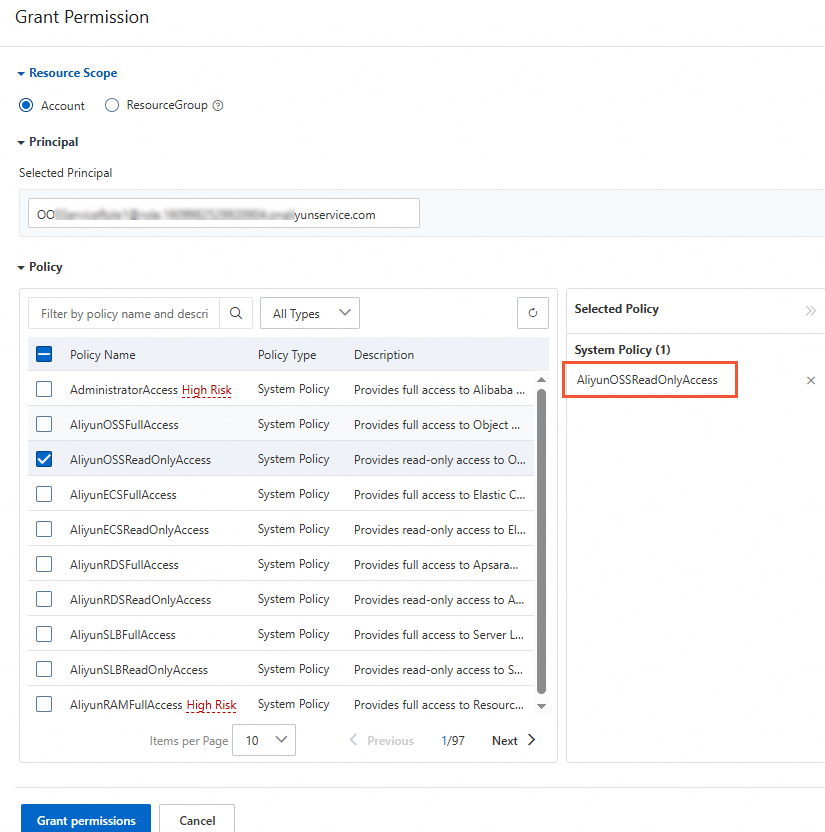Screen dimensions: 825x832
Task: Select the ResourceGroup radio option
Action: click(111, 105)
